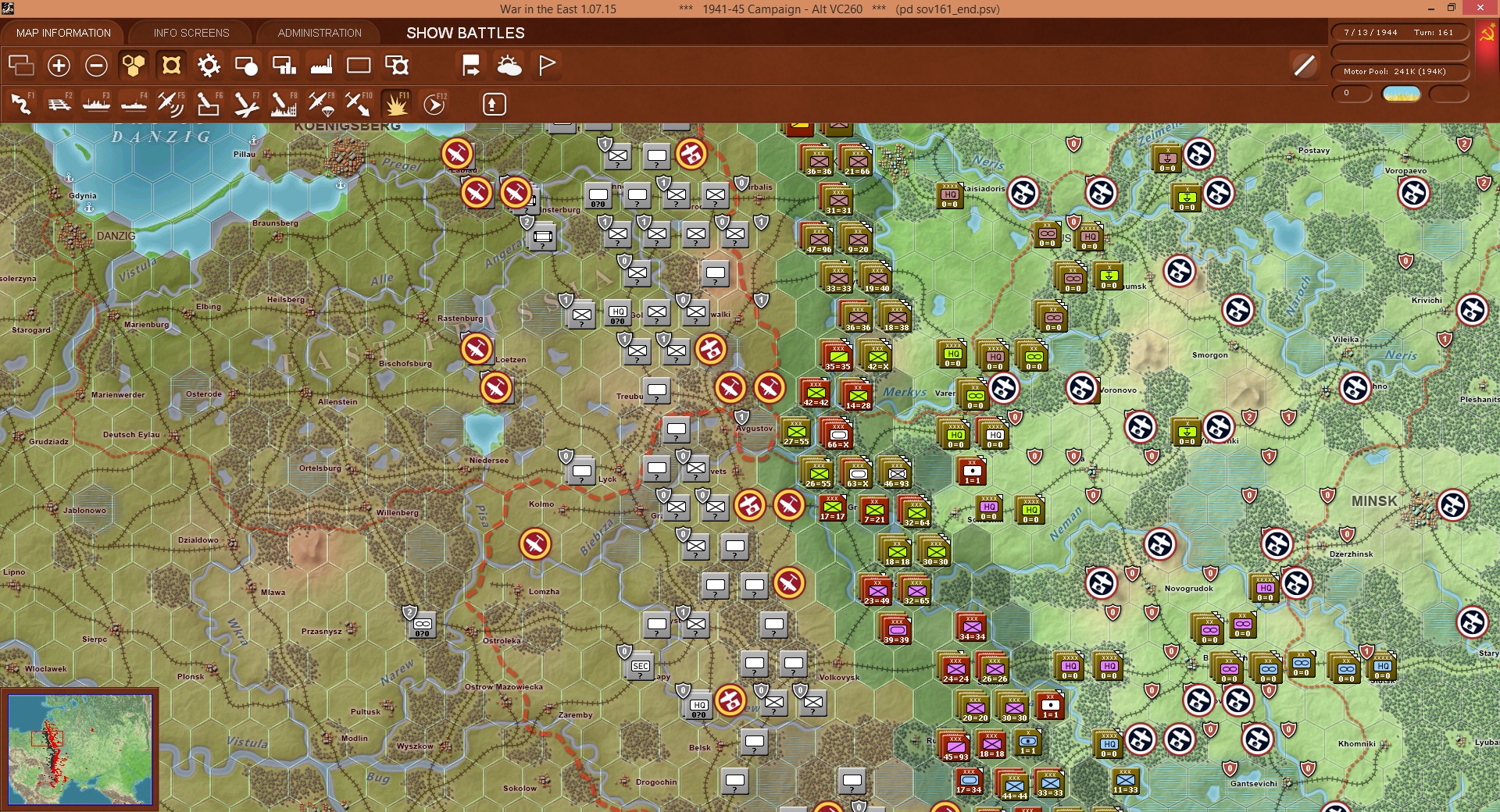Toggle the highlighted square unit-frame icon
This screenshot has width=1500, height=812.
(171, 66)
